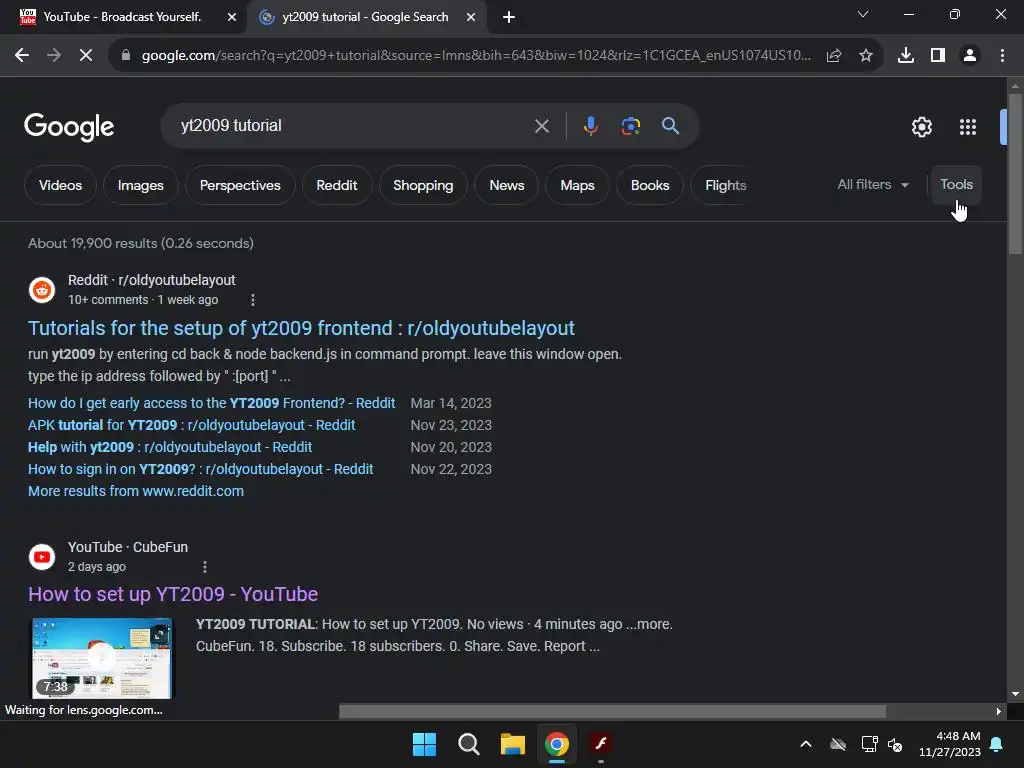Go to Google homepage via logo
1024x768 pixels.
point(69,127)
